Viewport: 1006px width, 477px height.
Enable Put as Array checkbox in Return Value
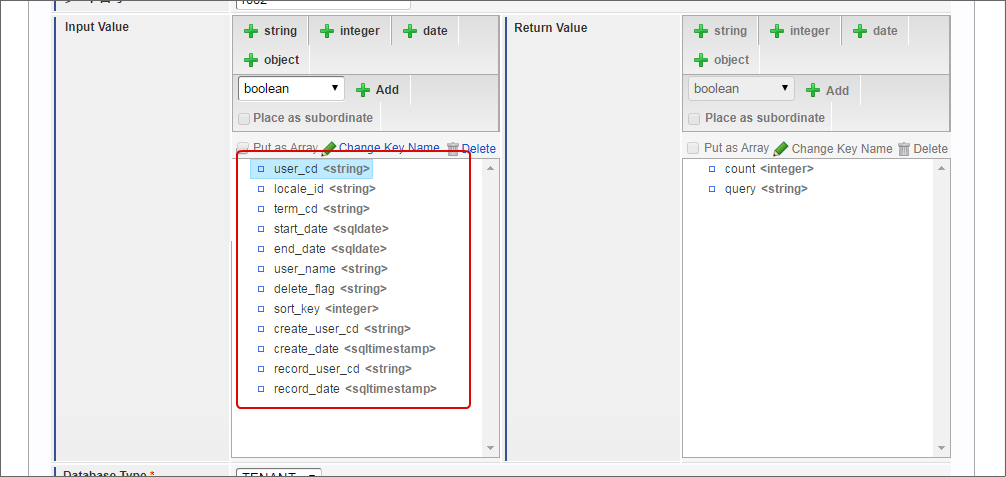(693, 148)
